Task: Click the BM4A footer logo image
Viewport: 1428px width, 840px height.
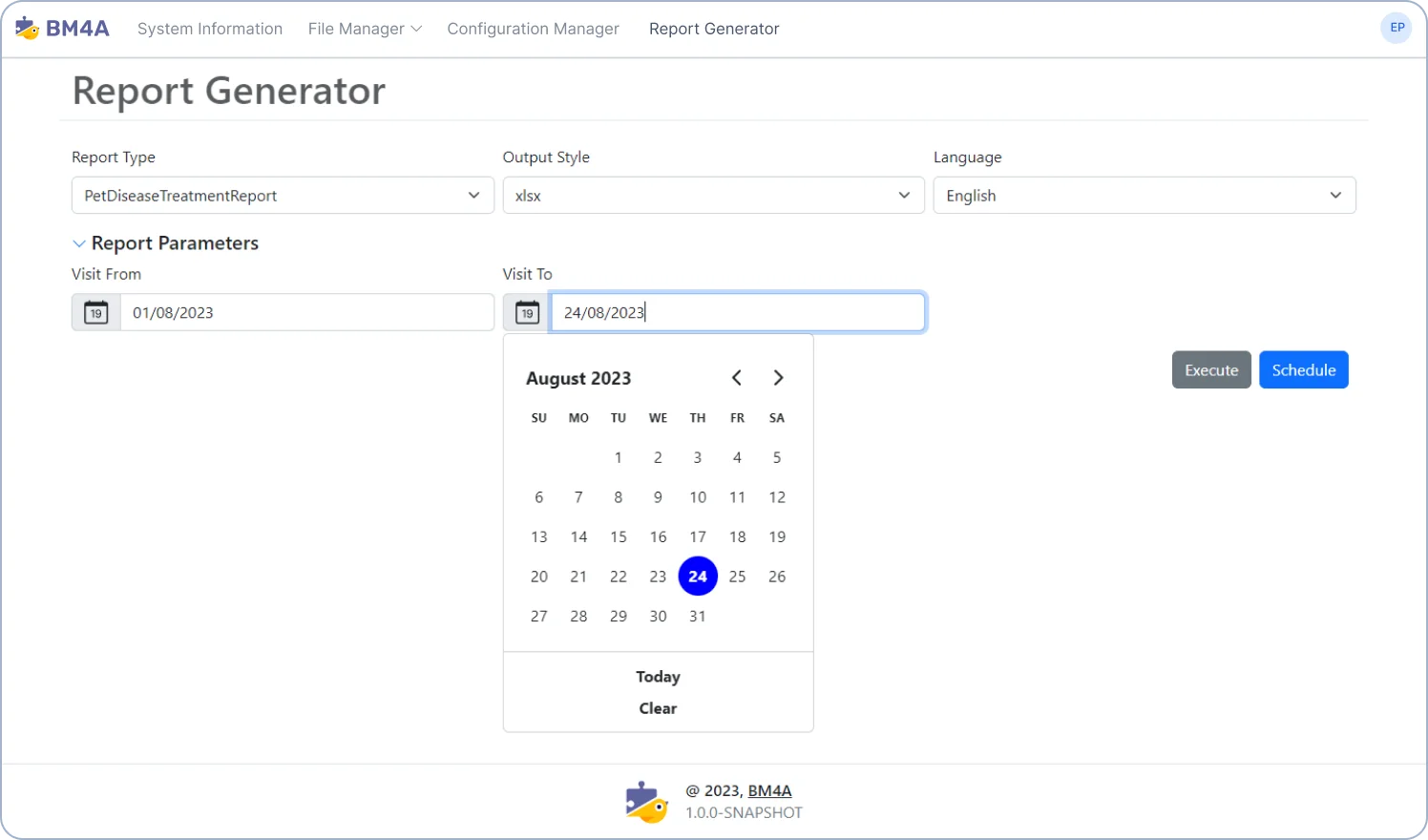Action: coord(647,802)
